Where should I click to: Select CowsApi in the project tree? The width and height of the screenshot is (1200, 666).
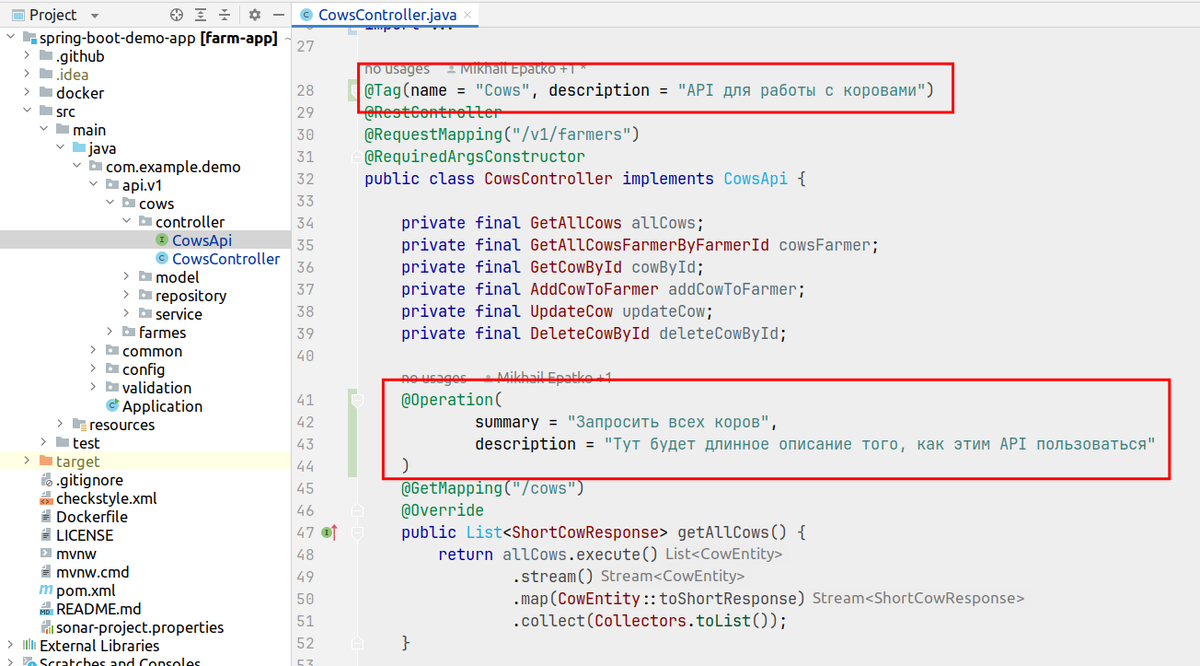click(201, 240)
